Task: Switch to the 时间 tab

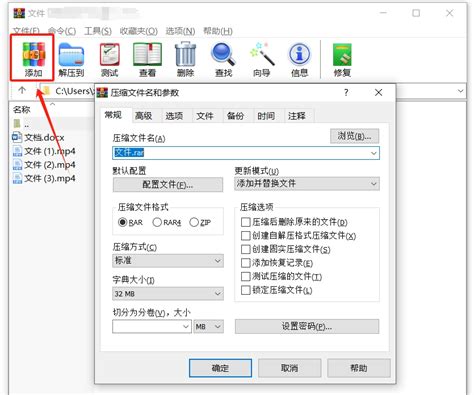Action: pyautogui.click(x=266, y=116)
